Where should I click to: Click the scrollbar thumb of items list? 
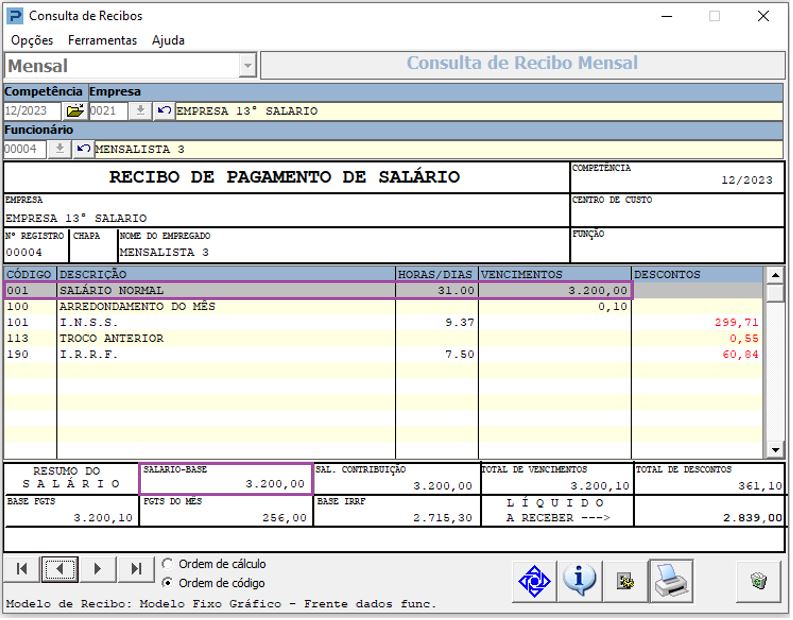point(775,293)
